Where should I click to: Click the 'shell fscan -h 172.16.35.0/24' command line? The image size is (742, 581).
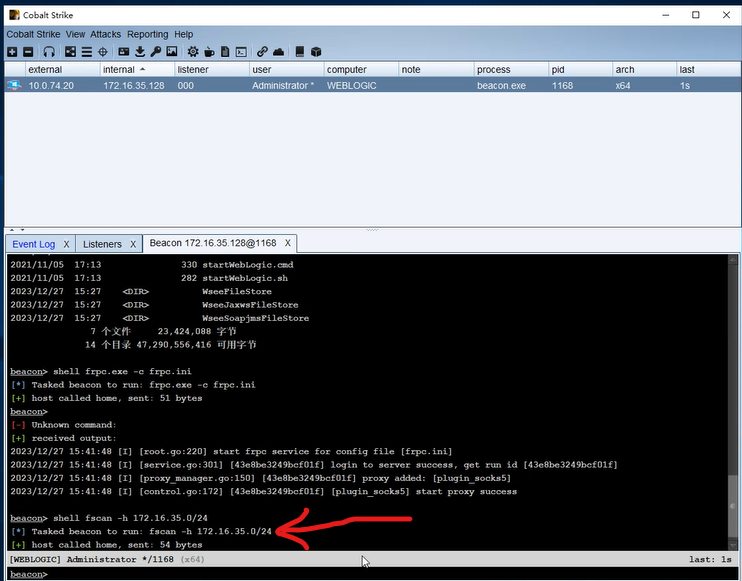[x=130, y=518]
